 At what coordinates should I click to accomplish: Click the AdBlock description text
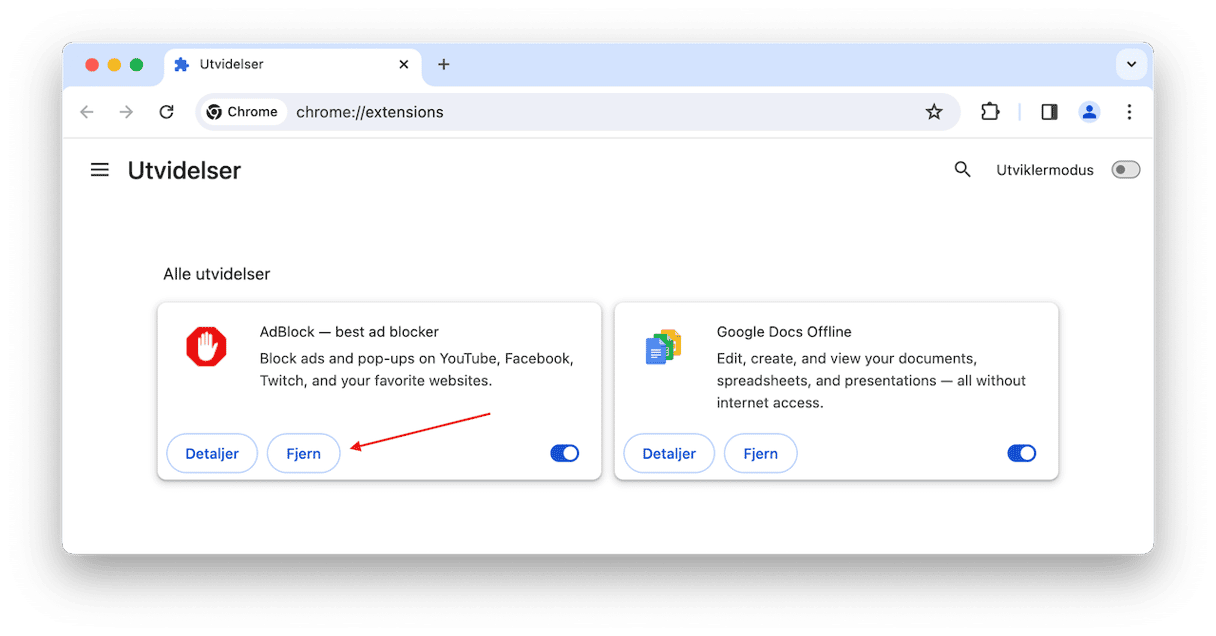coord(416,369)
